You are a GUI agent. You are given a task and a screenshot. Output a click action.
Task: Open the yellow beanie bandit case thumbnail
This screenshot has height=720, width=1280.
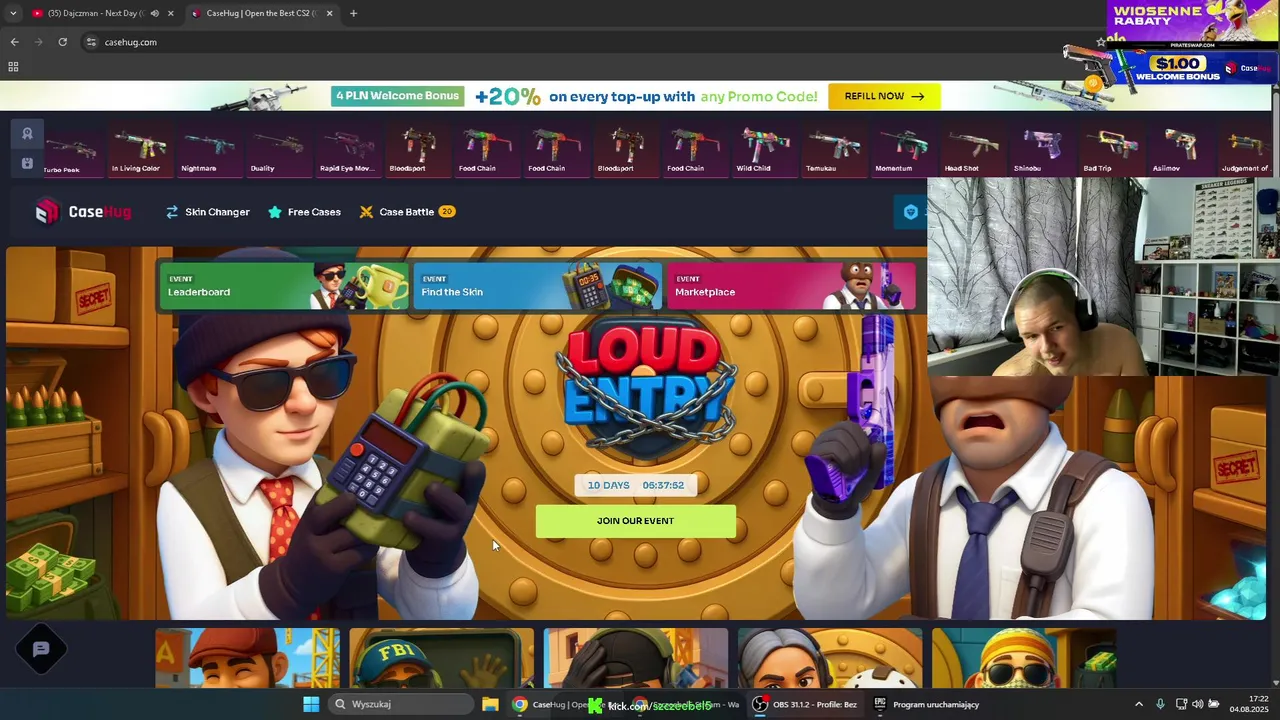pos(1024,658)
